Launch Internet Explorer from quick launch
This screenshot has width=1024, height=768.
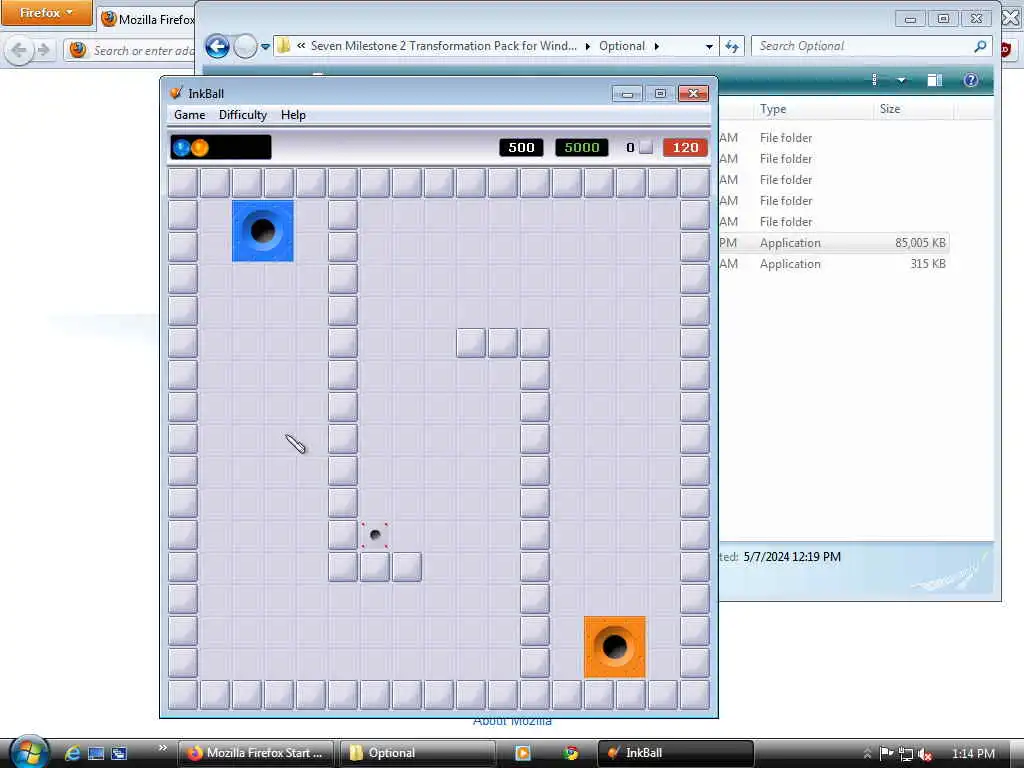click(73, 753)
